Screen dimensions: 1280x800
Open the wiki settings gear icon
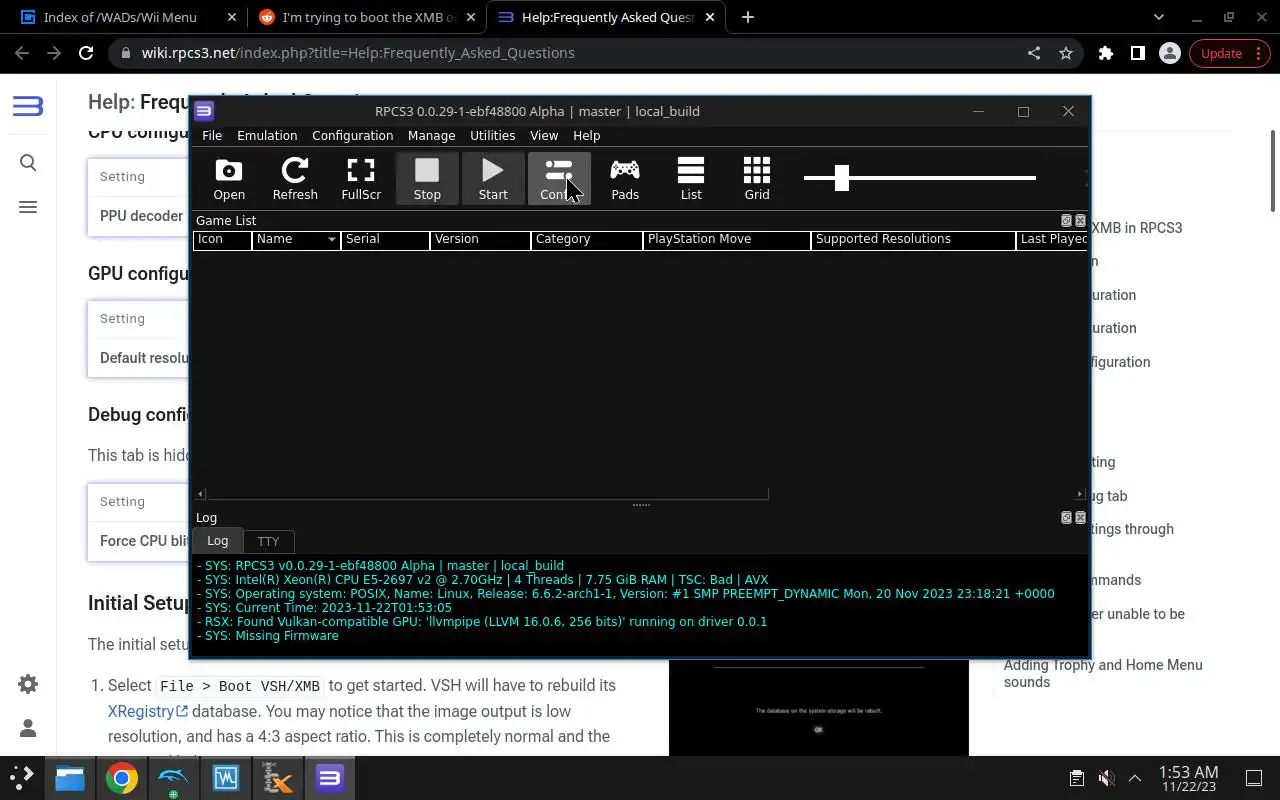[28, 684]
